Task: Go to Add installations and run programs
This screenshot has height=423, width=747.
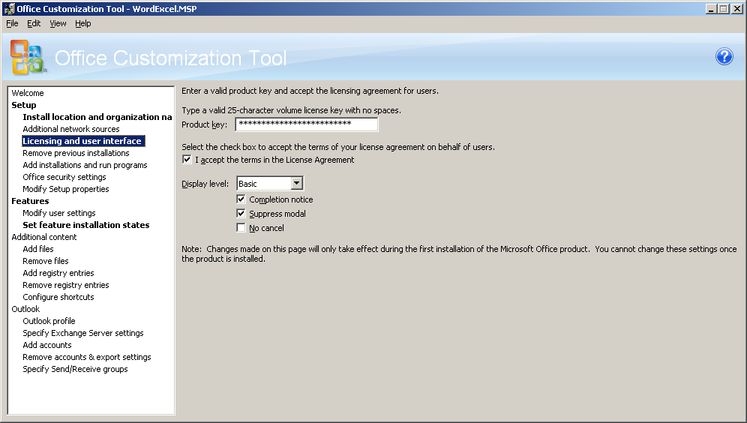Action: click(x=85, y=165)
